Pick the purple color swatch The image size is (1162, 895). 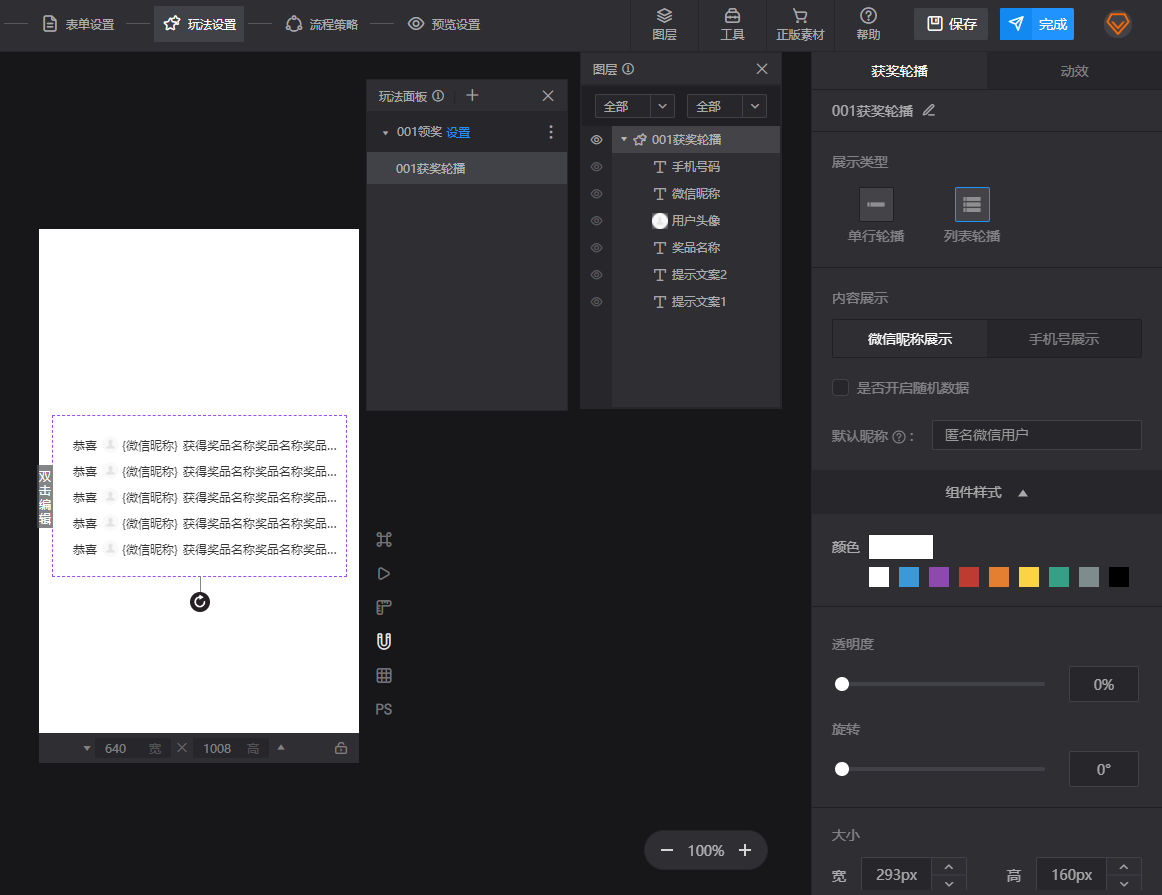click(939, 577)
